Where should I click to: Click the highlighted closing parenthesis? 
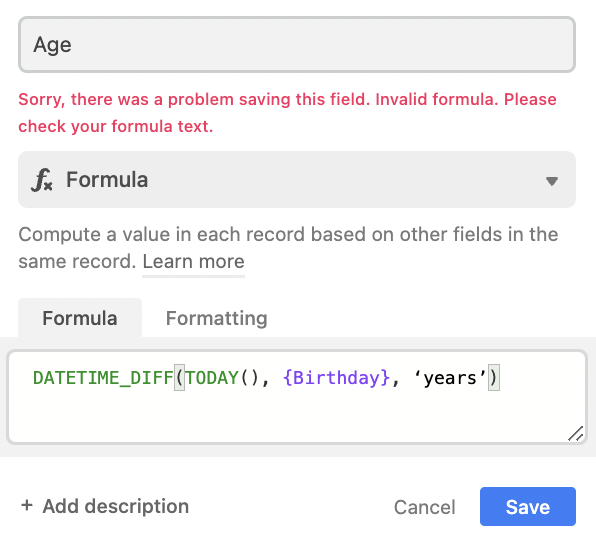tap(494, 378)
